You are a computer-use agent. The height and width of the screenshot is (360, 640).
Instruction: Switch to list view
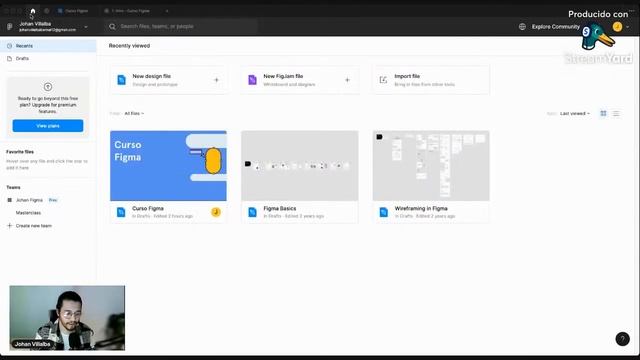point(616,113)
